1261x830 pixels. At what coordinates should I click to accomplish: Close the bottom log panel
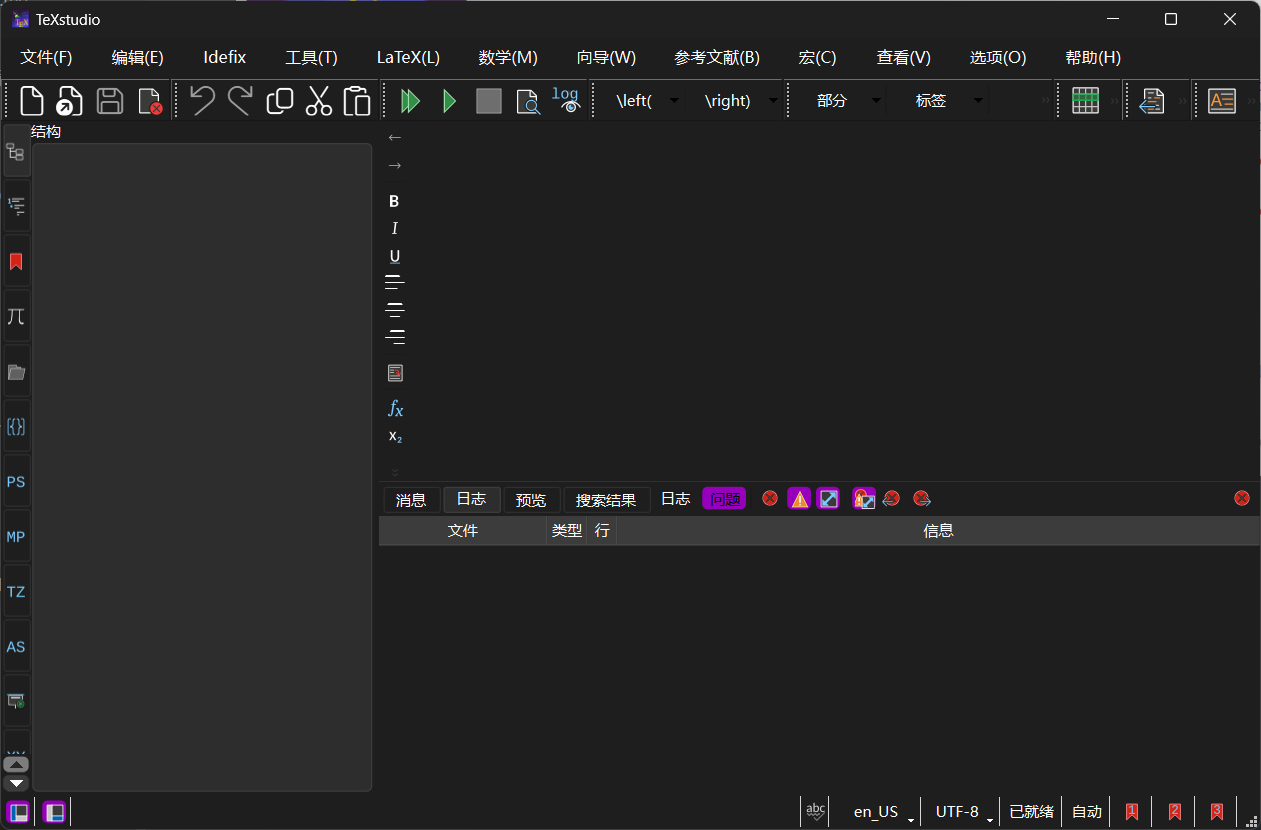click(1242, 498)
